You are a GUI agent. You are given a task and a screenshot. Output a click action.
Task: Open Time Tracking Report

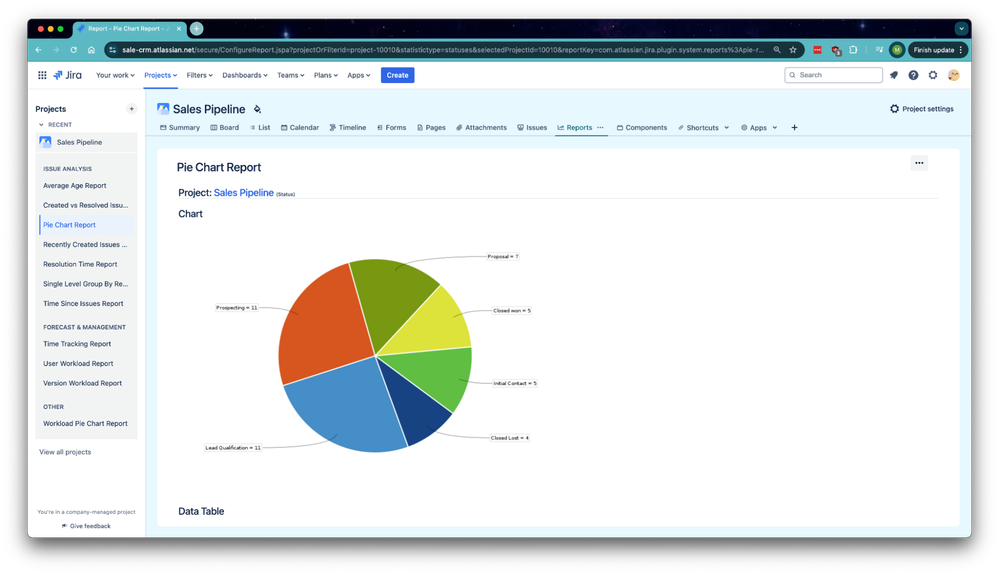click(77, 343)
